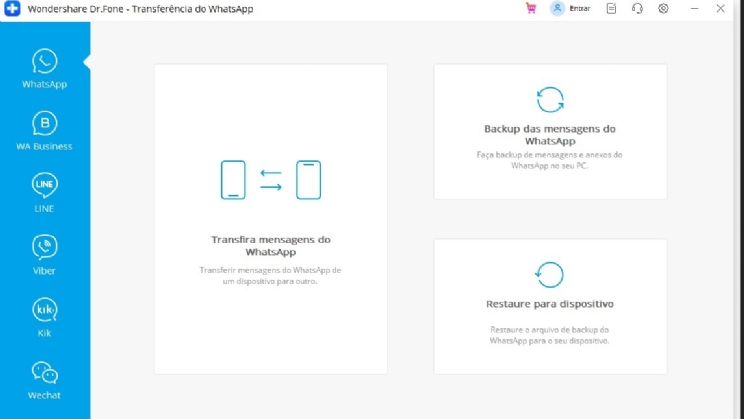Click the Dr.Fone logo icon
The width and height of the screenshot is (744, 419).
(x=12, y=9)
